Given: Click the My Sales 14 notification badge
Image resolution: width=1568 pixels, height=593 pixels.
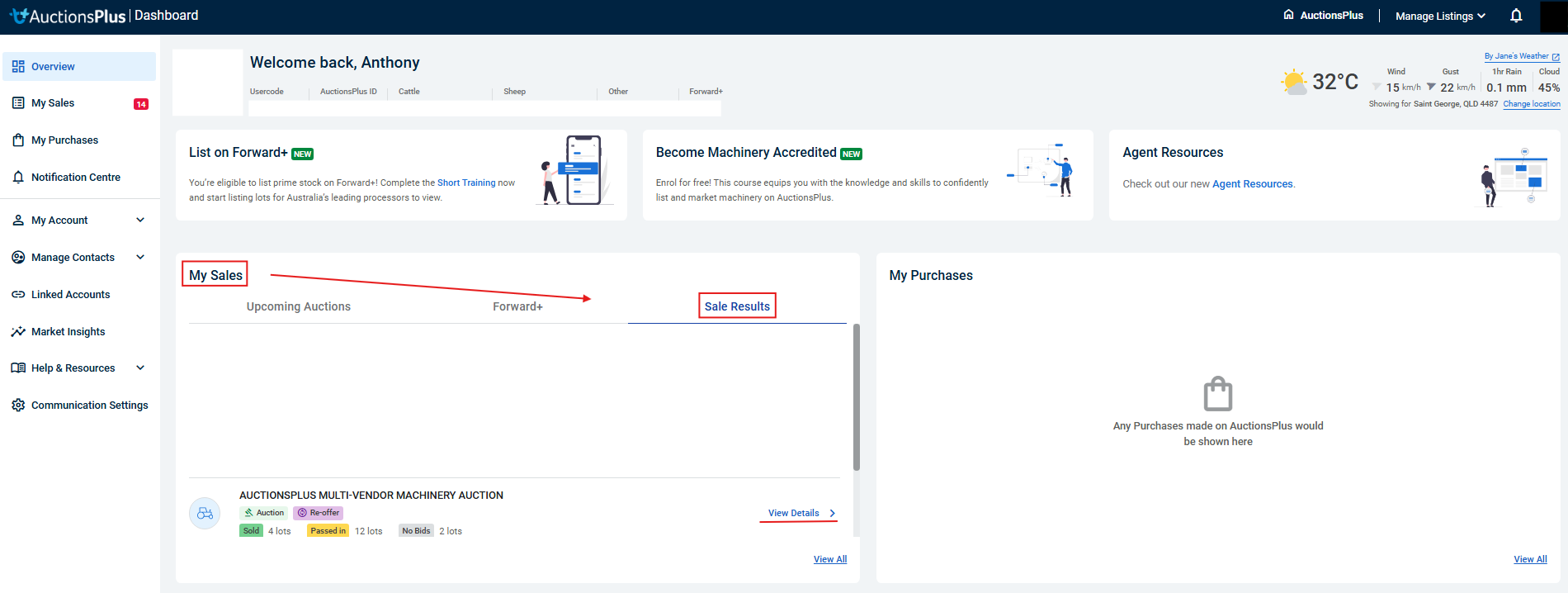Looking at the screenshot, I should 141,104.
